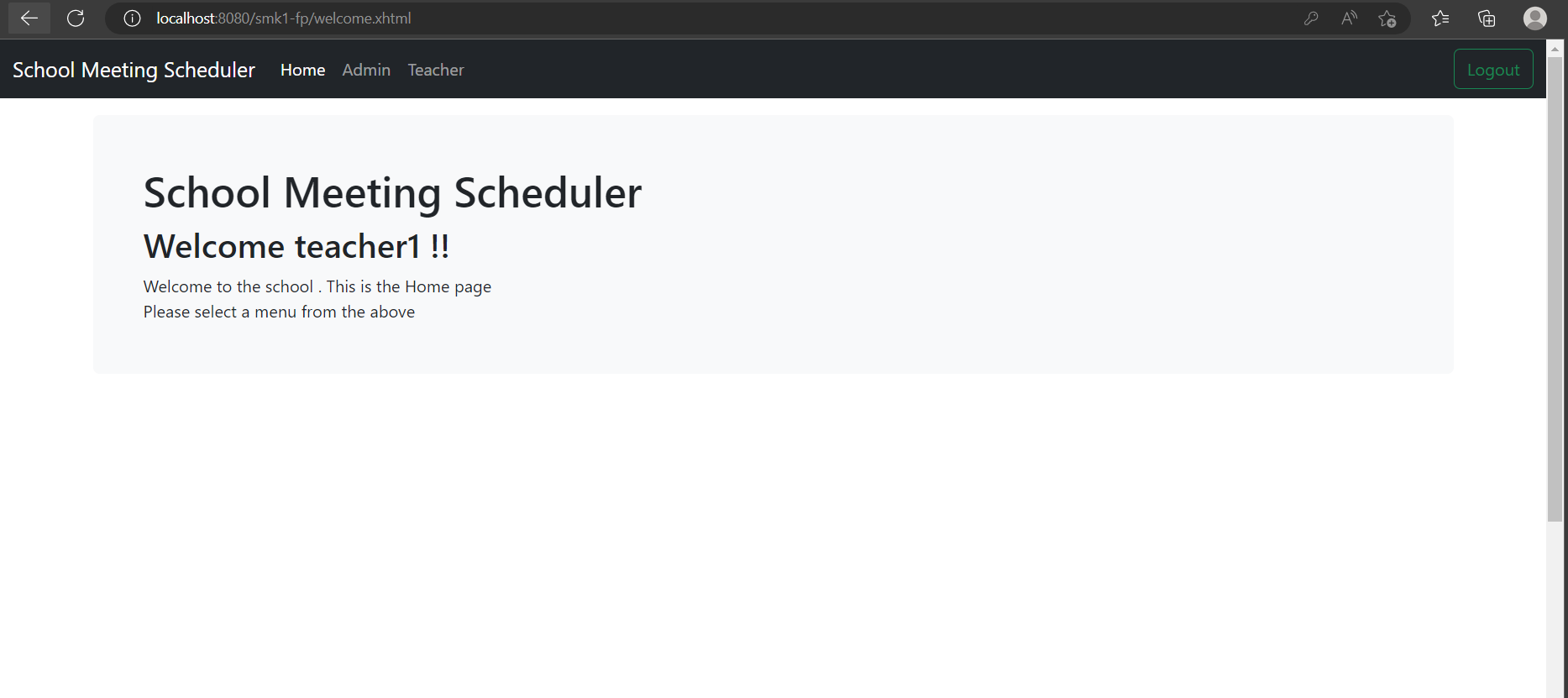1568x698 pixels.
Task: Click the School Meeting Scheduler brand link
Action: (x=133, y=70)
